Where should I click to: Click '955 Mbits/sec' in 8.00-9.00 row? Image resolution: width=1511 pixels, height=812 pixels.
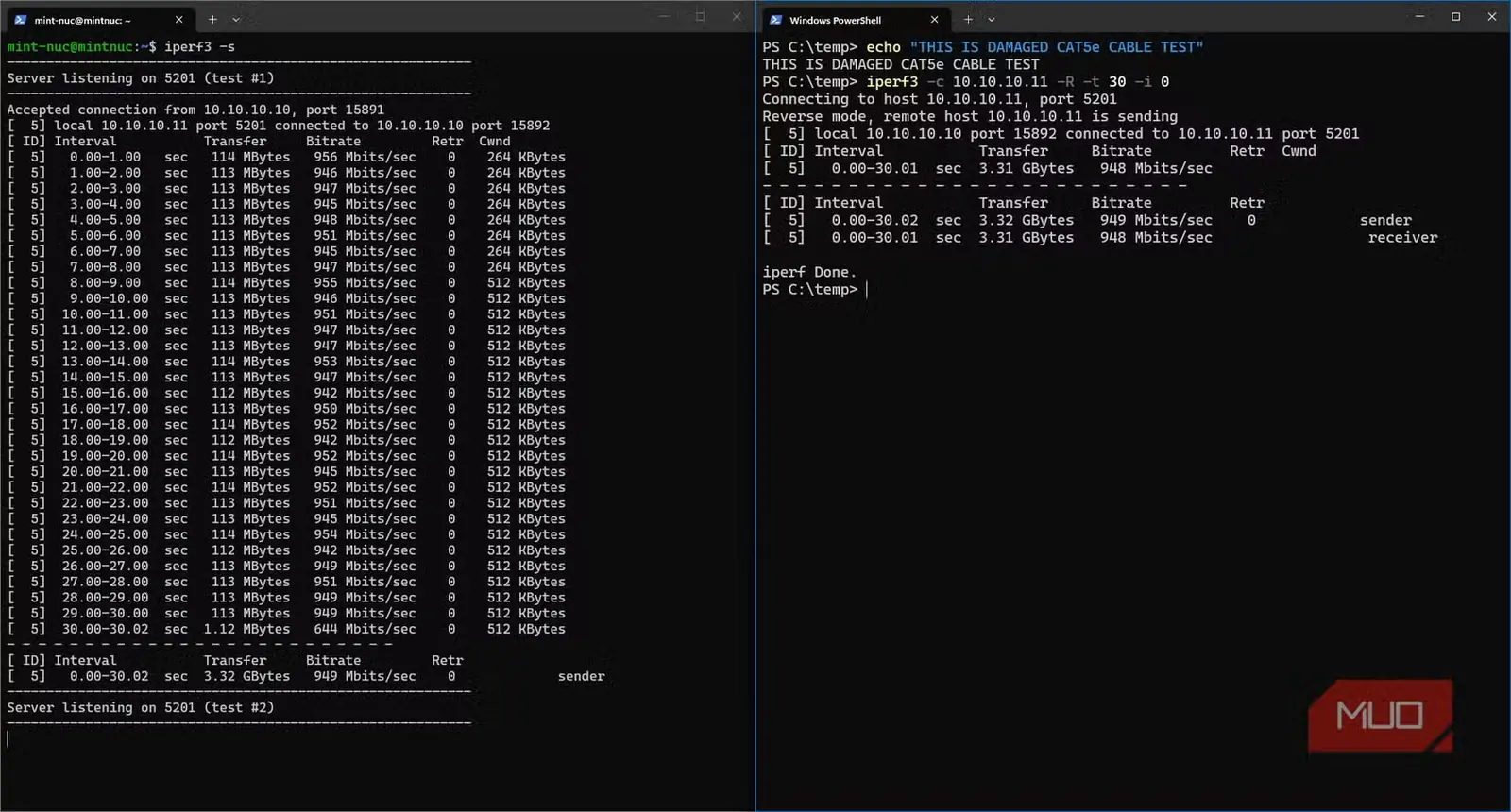click(x=365, y=282)
